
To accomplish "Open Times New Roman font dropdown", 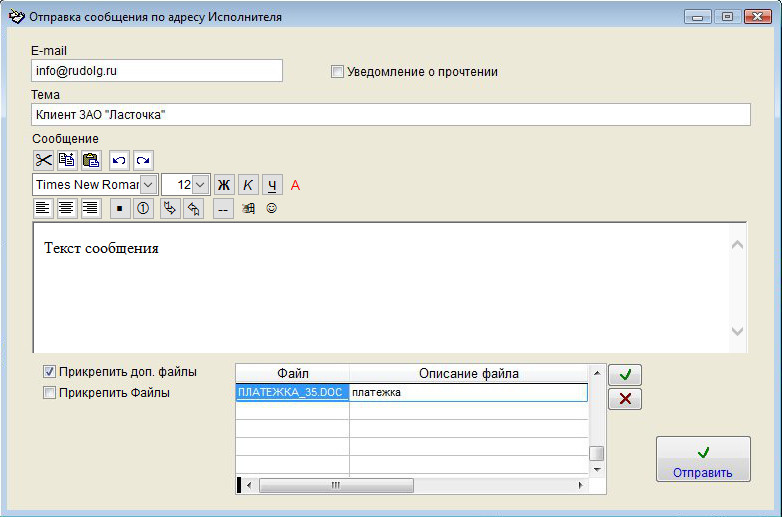I will click(x=148, y=185).
